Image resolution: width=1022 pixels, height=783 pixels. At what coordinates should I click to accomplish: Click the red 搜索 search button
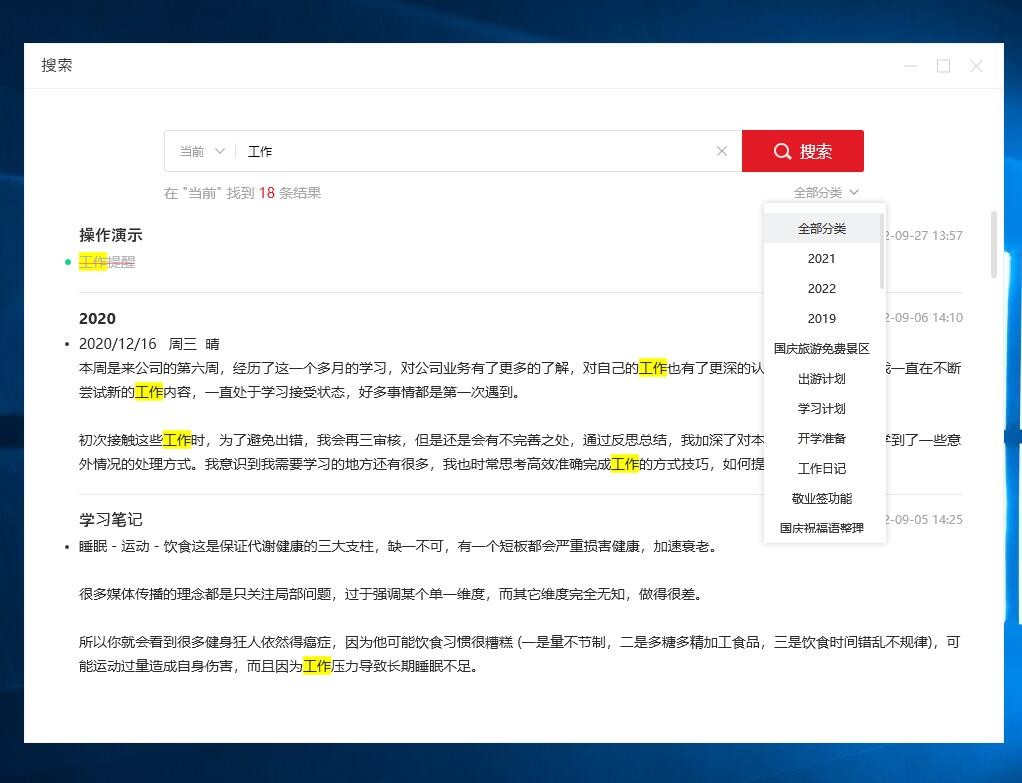(x=802, y=151)
